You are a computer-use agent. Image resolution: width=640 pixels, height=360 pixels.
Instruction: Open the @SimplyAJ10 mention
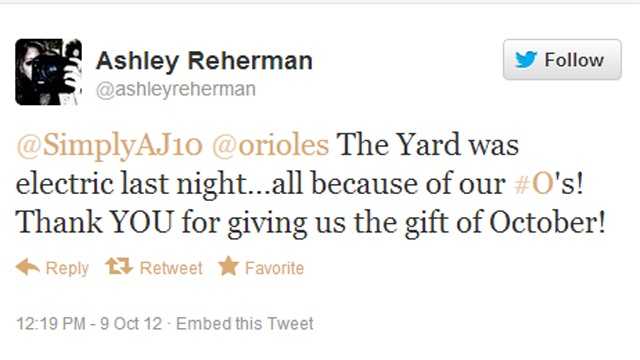[x=109, y=145]
